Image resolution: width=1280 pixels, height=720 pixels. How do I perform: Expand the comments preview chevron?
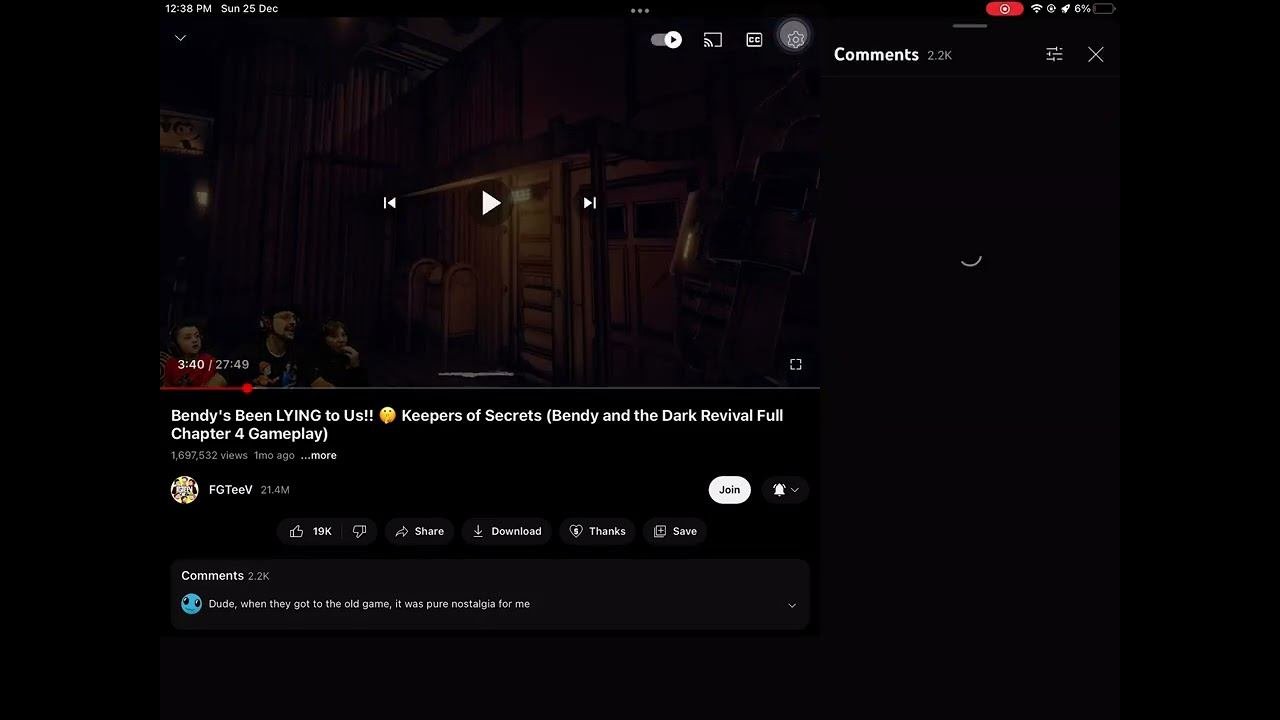[x=792, y=605]
